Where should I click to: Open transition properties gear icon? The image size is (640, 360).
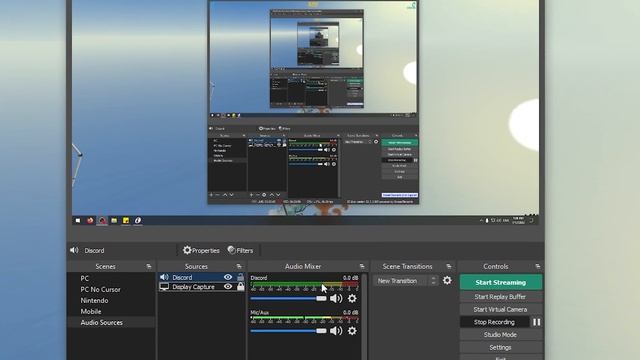tap(447, 281)
